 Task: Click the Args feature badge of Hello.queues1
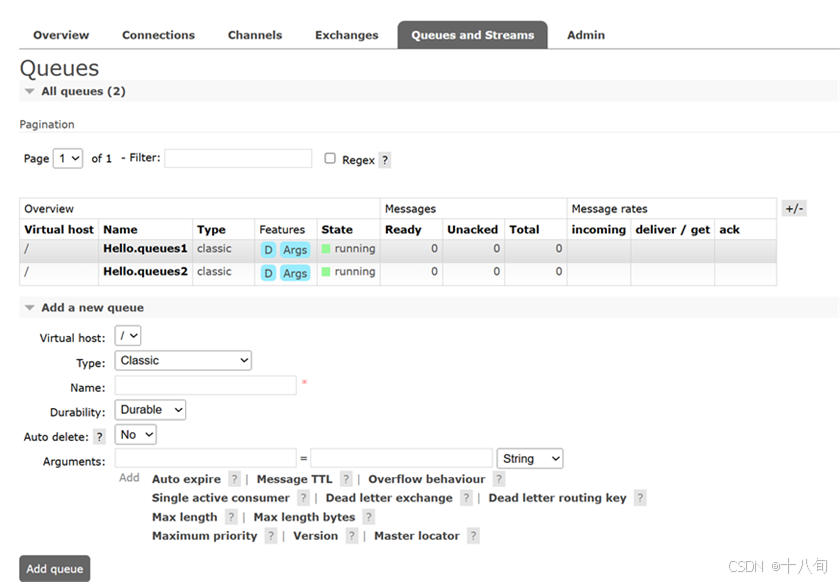pyautogui.click(x=295, y=250)
